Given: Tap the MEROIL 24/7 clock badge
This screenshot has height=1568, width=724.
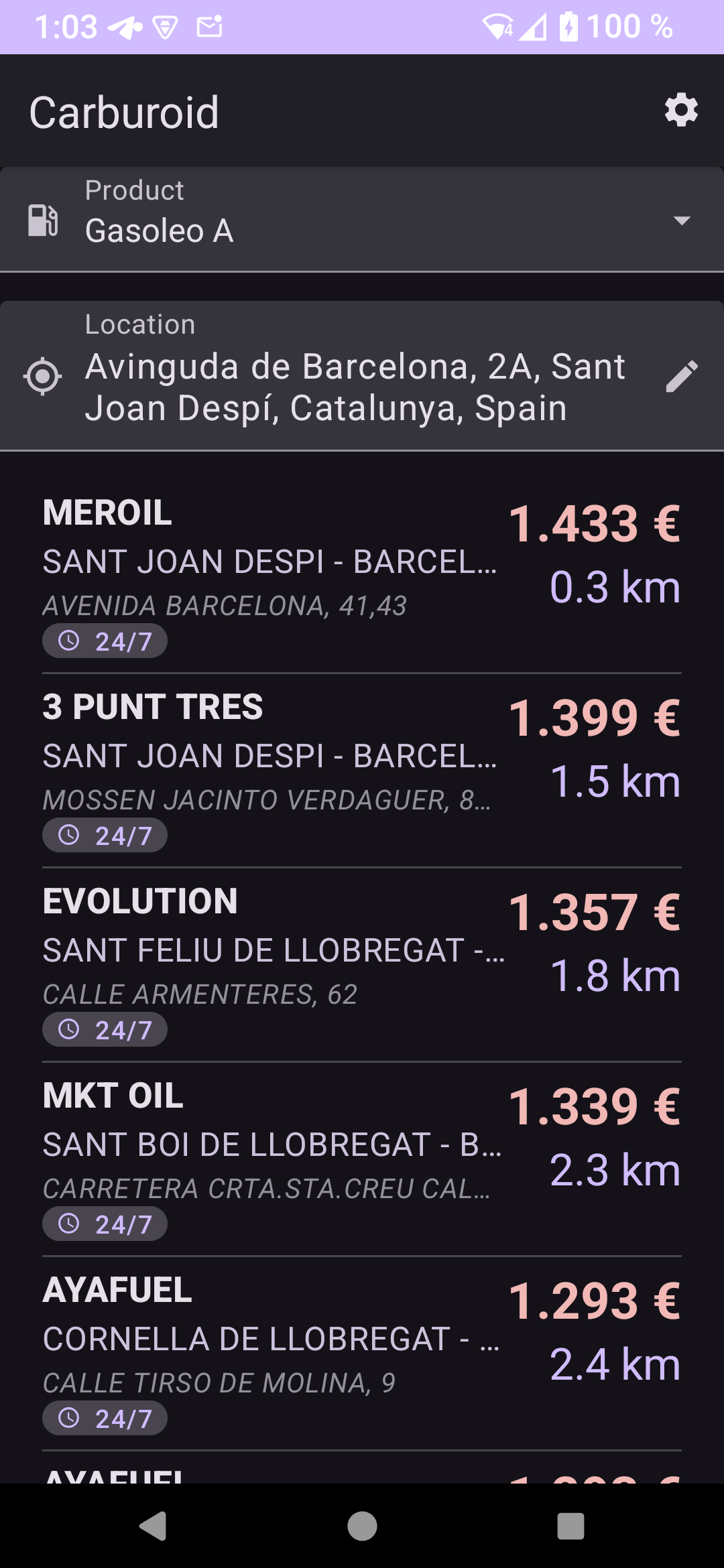Looking at the screenshot, I should 105,641.
